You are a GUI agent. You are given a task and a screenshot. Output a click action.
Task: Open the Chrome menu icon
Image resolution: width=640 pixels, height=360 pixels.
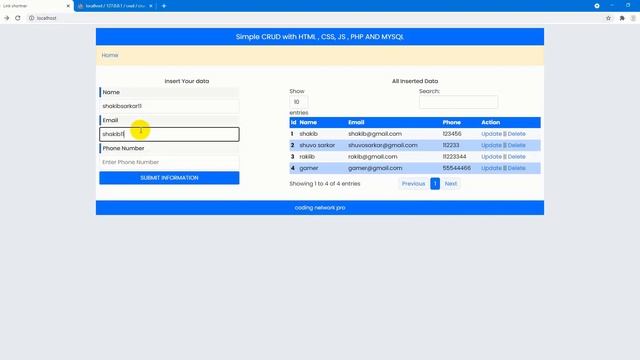633,18
